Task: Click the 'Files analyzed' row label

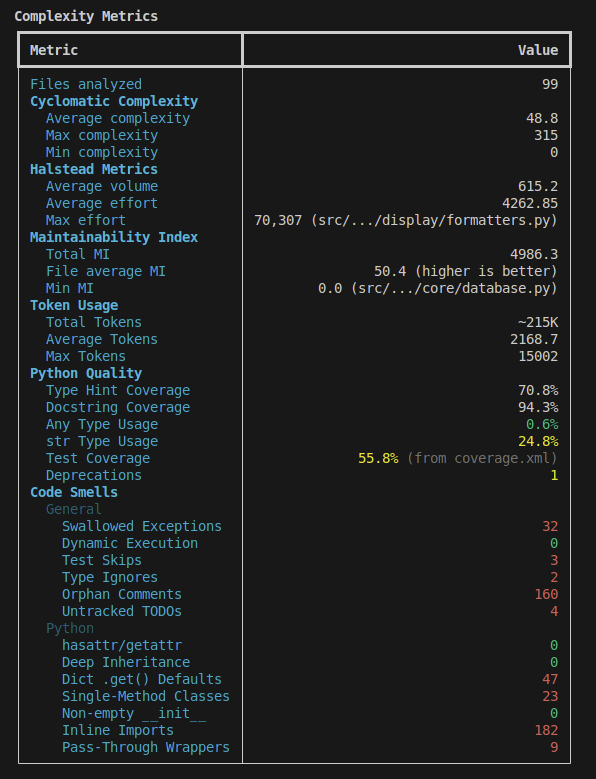Action: click(86, 84)
